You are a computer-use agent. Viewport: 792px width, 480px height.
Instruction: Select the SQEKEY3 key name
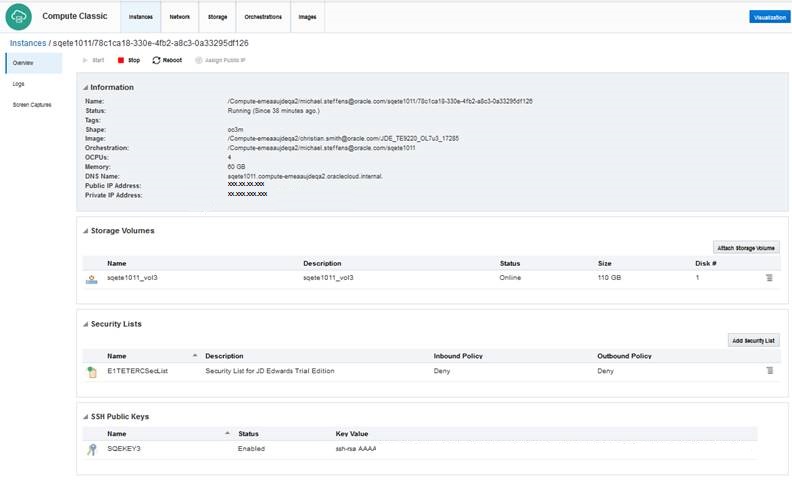tap(124, 449)
